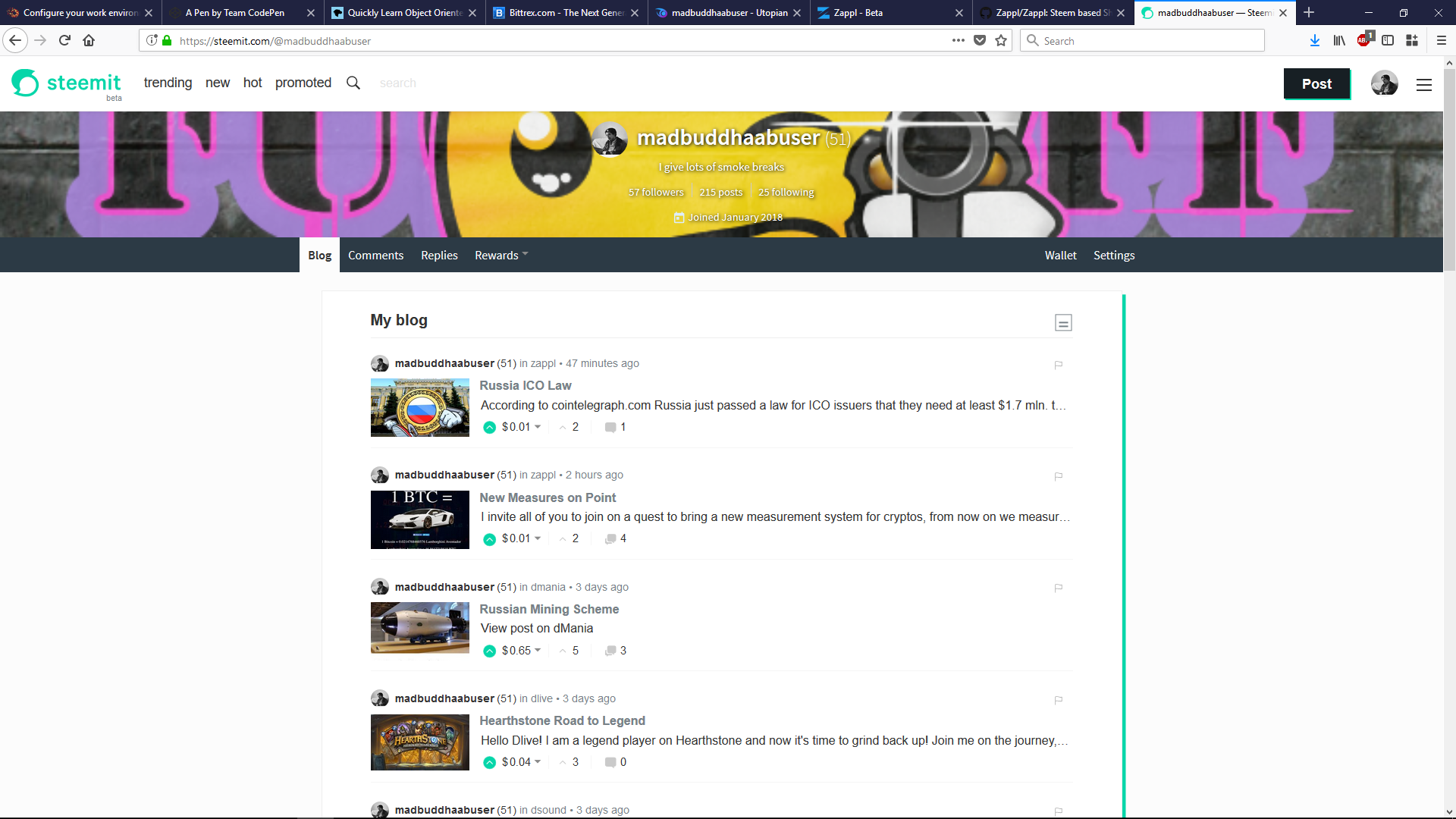
Task: Open comments on the New Measures on Point post
Action: pos(615,539)
